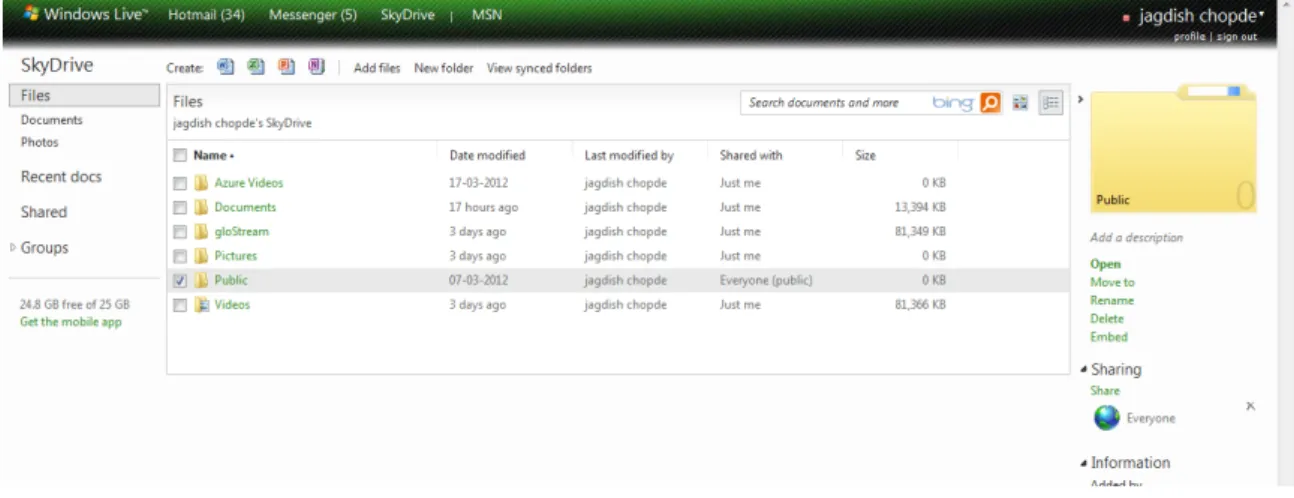Select Files in the left sidebar
Screen dimensions: 1294x498
point(84,95)
